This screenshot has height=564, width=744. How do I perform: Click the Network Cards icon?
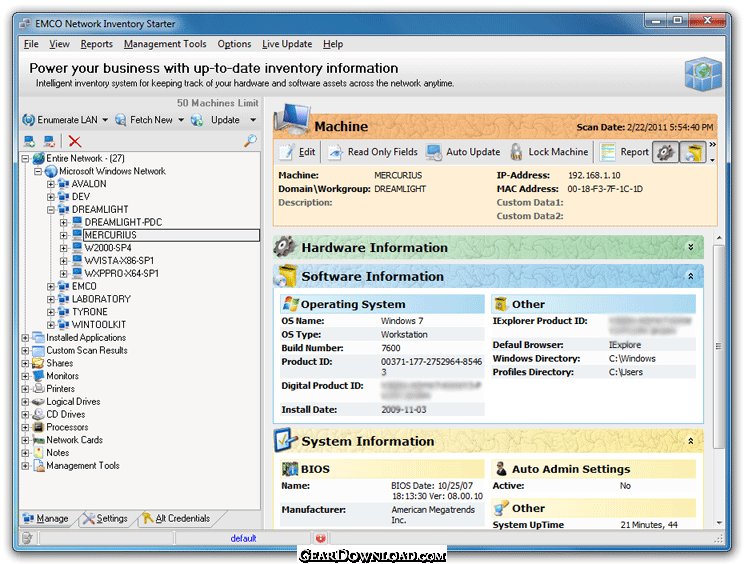[38, 440]
